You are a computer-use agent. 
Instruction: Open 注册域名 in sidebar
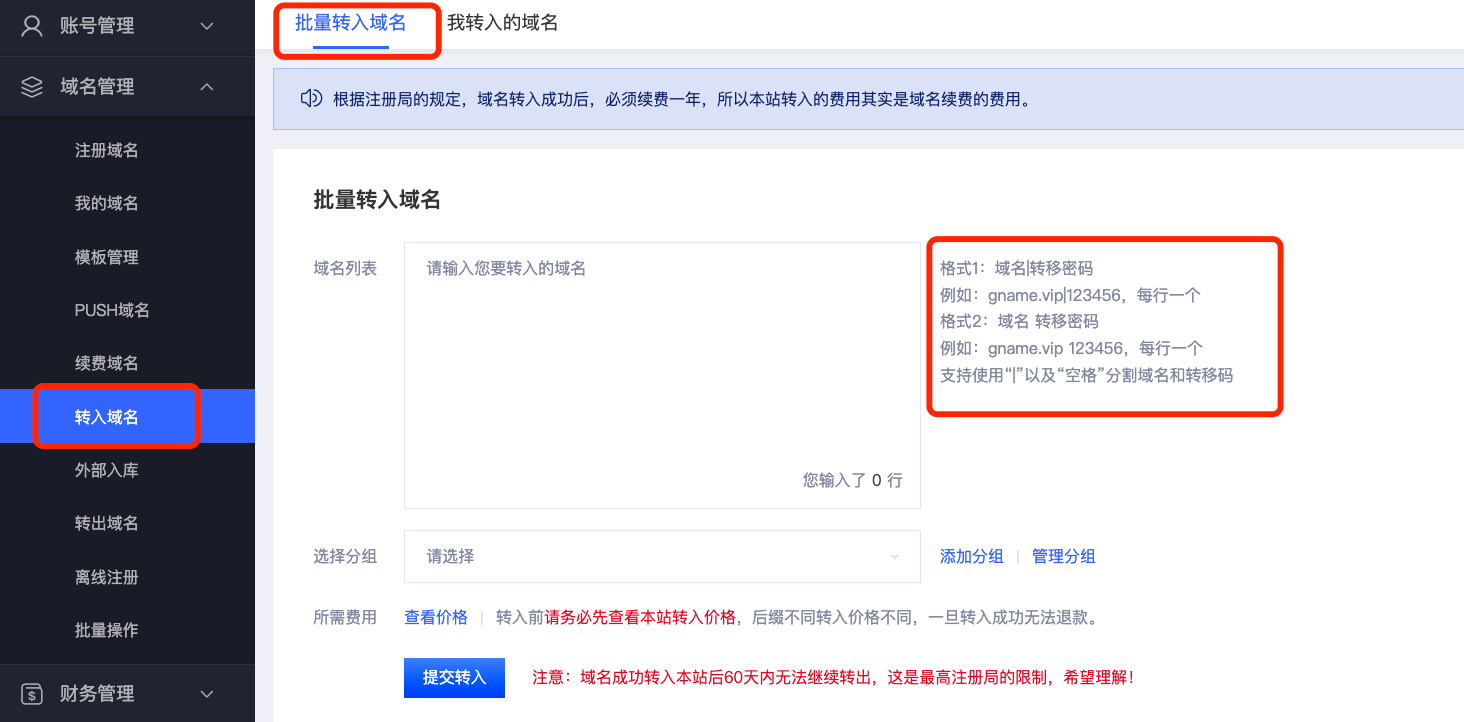[x=107, y=150]
